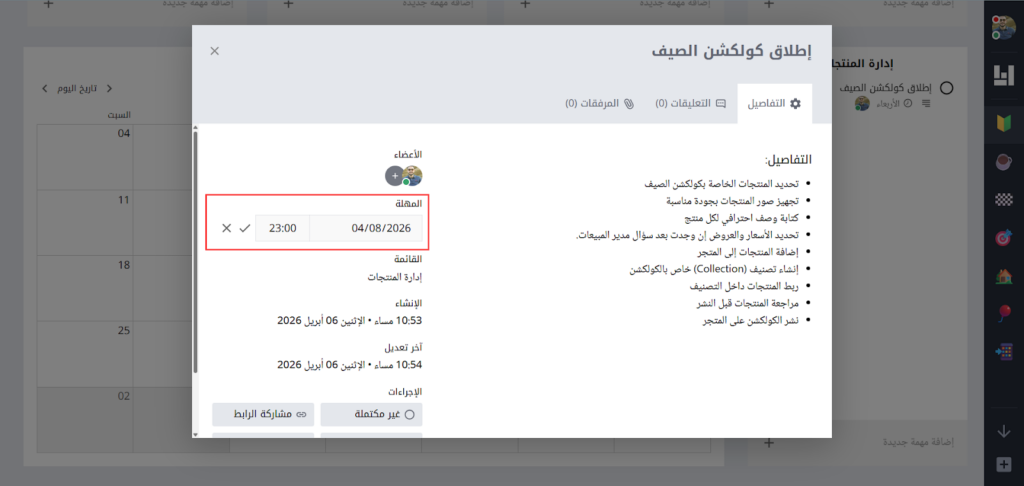The height and width of the screenshot is (486, 1024).
Task: Cancel deadline editing with the X icon
Action: [226, 228]
